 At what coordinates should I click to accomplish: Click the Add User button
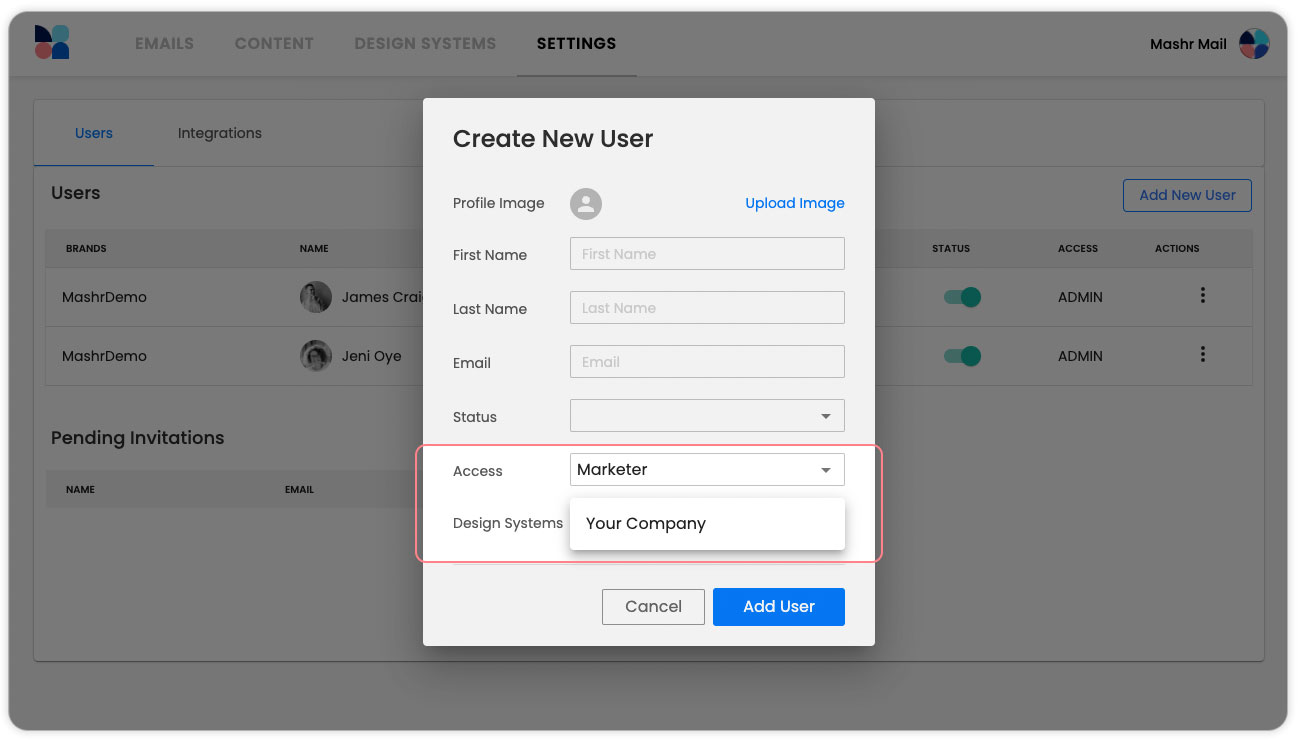point(778,607)
